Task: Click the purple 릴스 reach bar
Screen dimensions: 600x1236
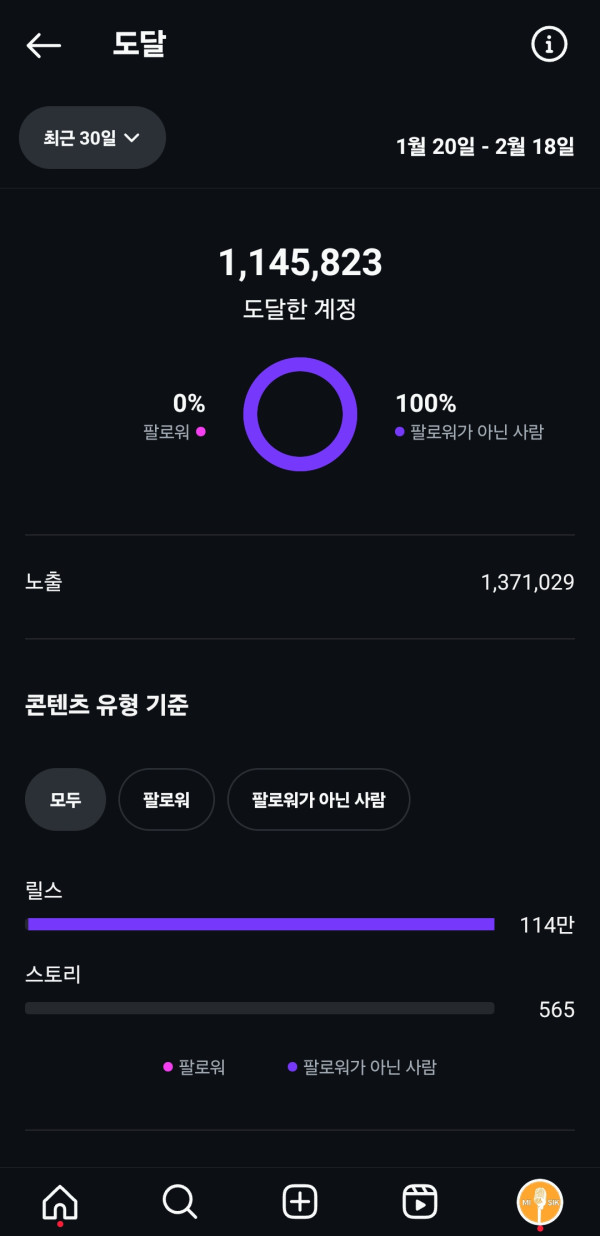Action: click(x=261, y=924)
